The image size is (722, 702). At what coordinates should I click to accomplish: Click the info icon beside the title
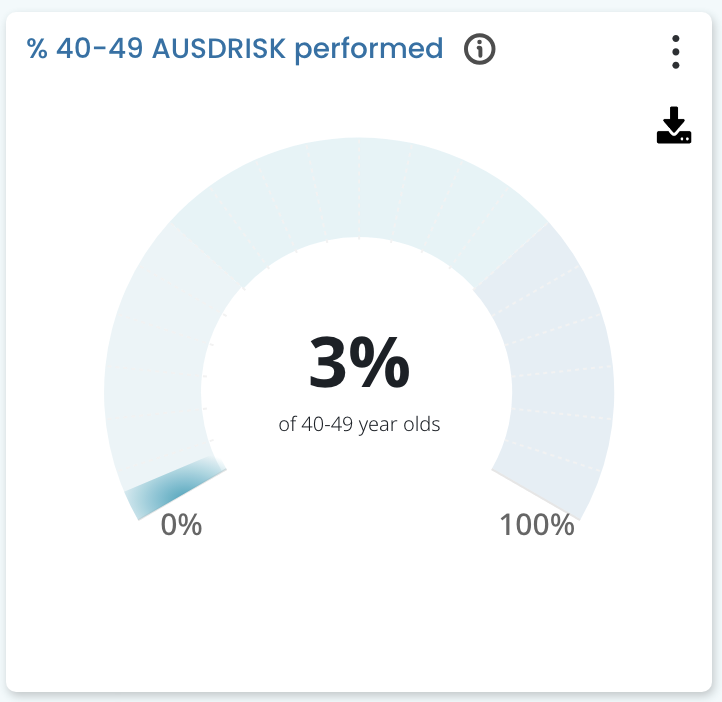pos(480,48)
